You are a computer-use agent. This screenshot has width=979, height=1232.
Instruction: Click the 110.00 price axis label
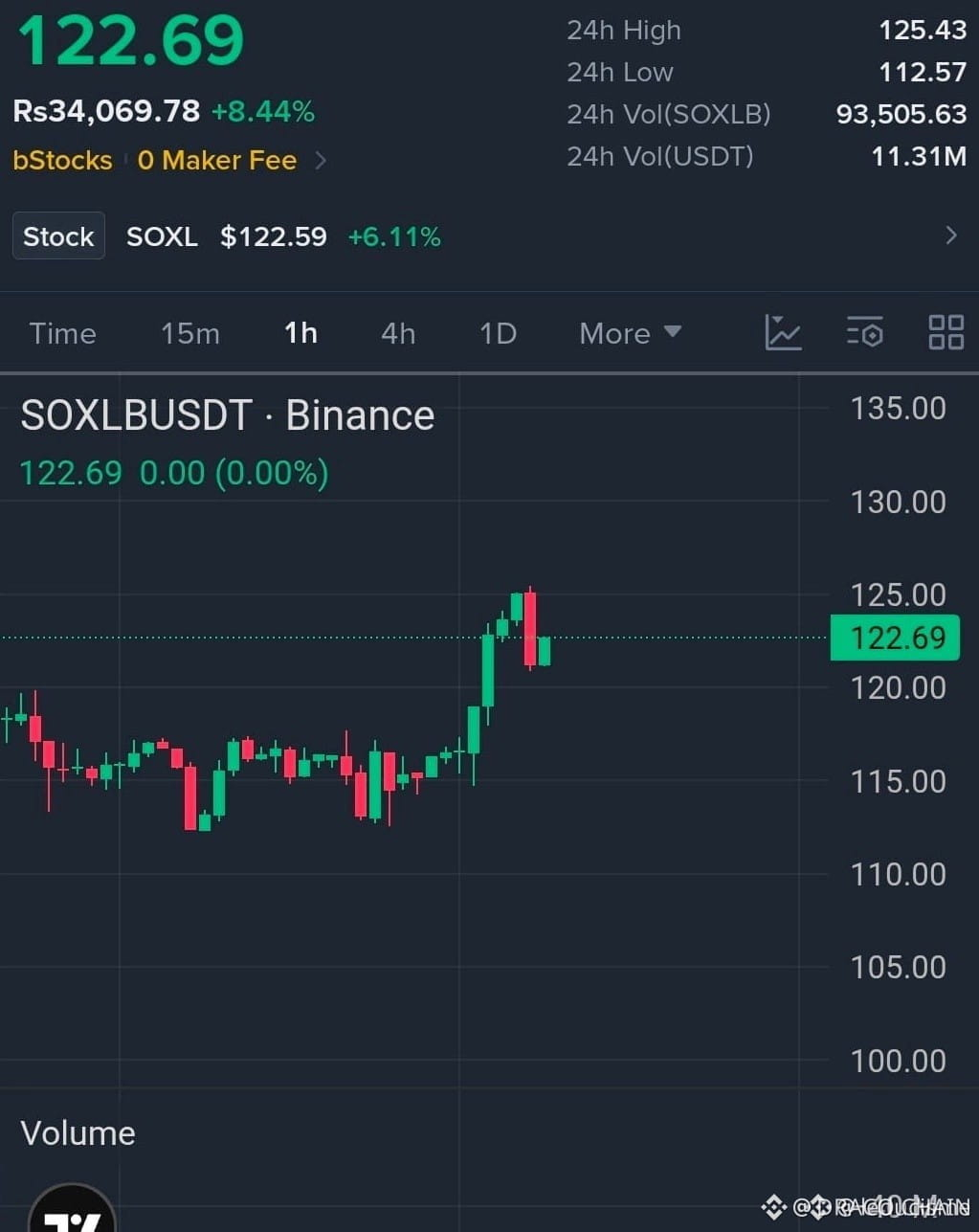898,874
